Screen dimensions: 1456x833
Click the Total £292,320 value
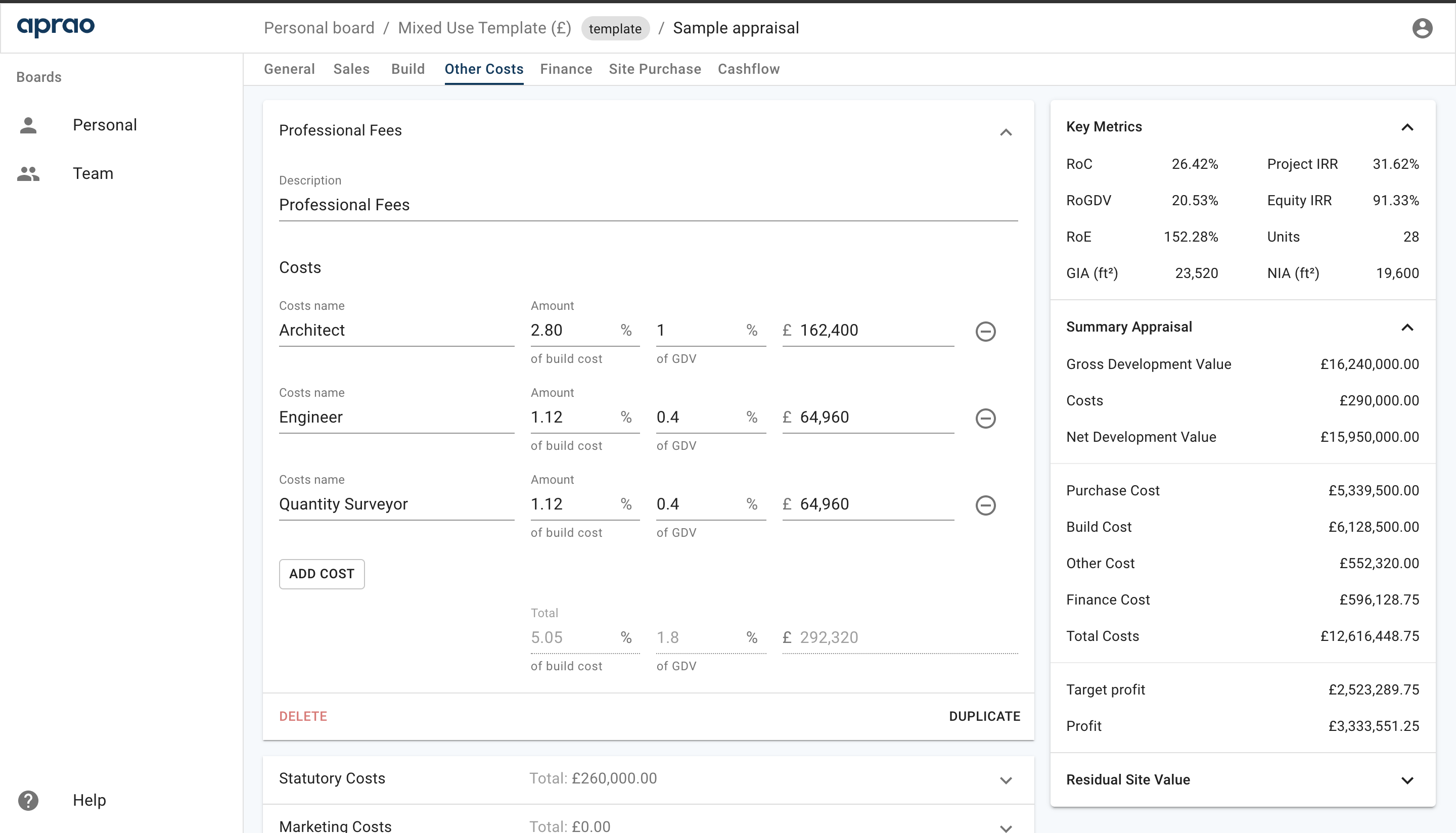coord(900,637)
